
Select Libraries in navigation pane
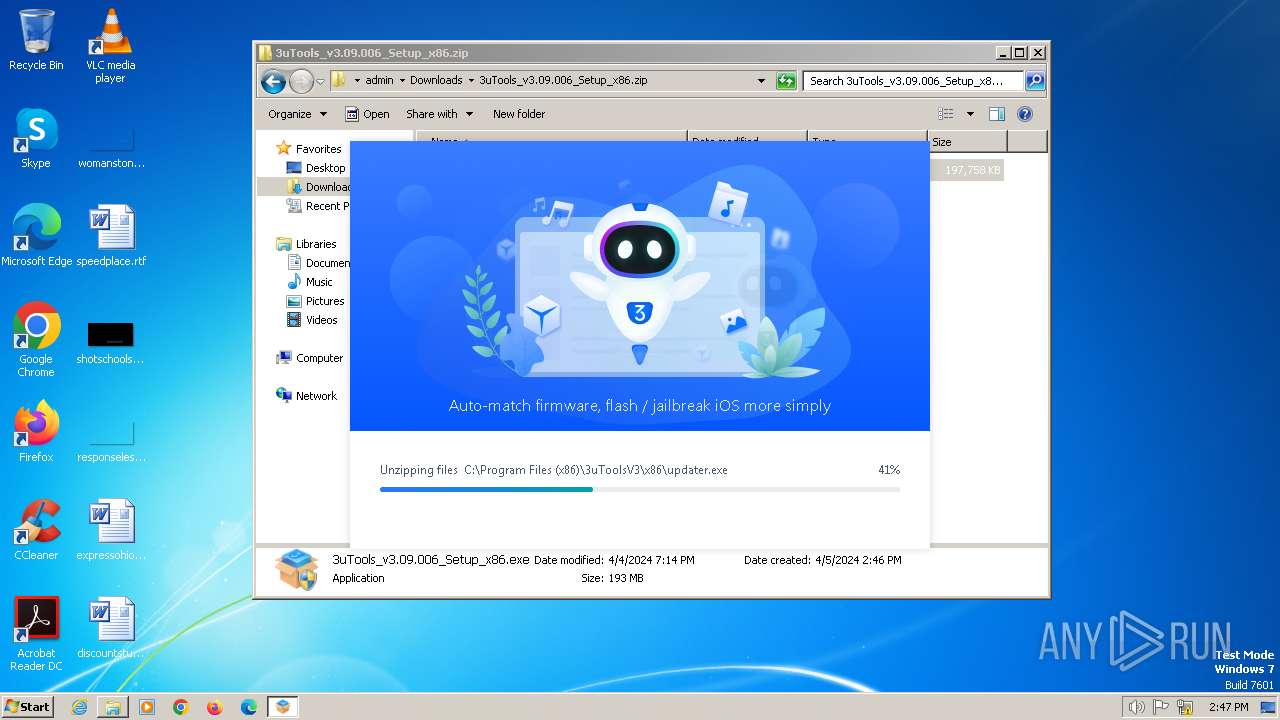tap(306, 244)
